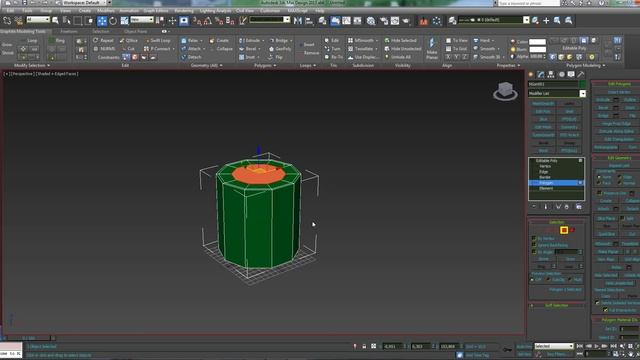Click the vertex Color swatch
The width and height of the screenshot is (640, 360).
click(537, 42)
